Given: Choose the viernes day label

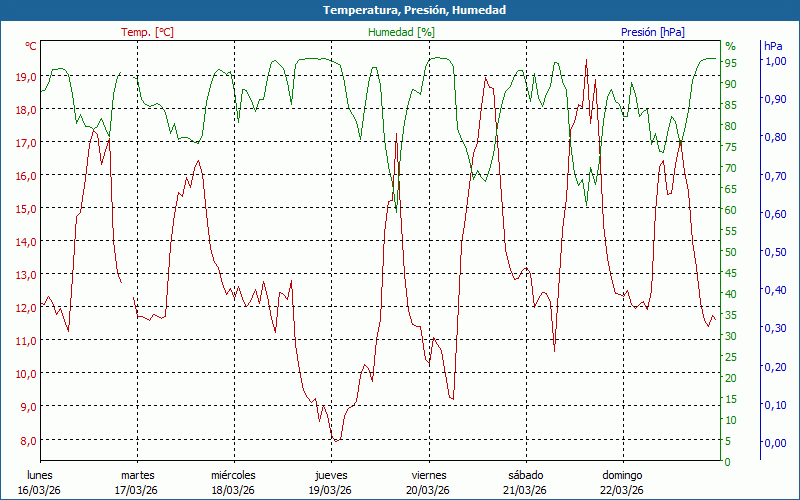Looking at the screenshot, I should tap(428, 475).
